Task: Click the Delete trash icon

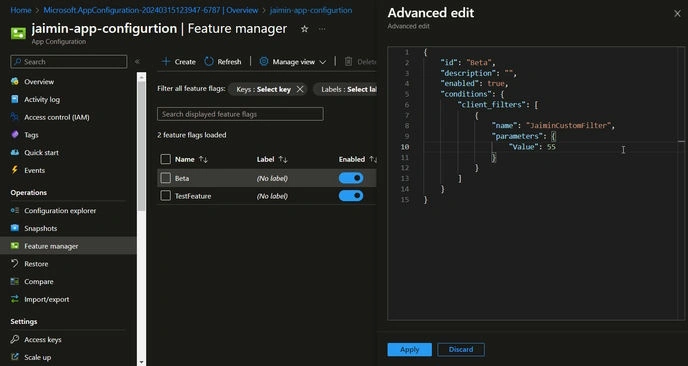Action: click(348, 62)
